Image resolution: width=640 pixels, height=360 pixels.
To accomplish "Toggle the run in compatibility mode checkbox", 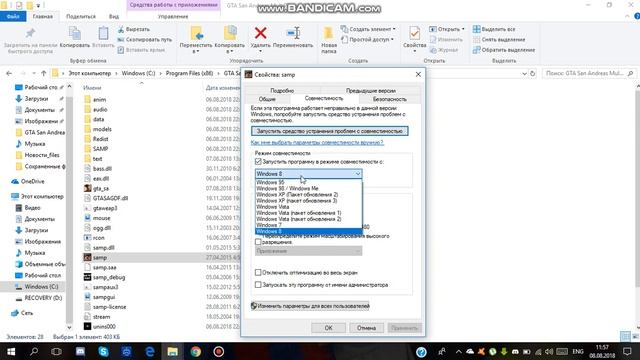I will [258, 162].
